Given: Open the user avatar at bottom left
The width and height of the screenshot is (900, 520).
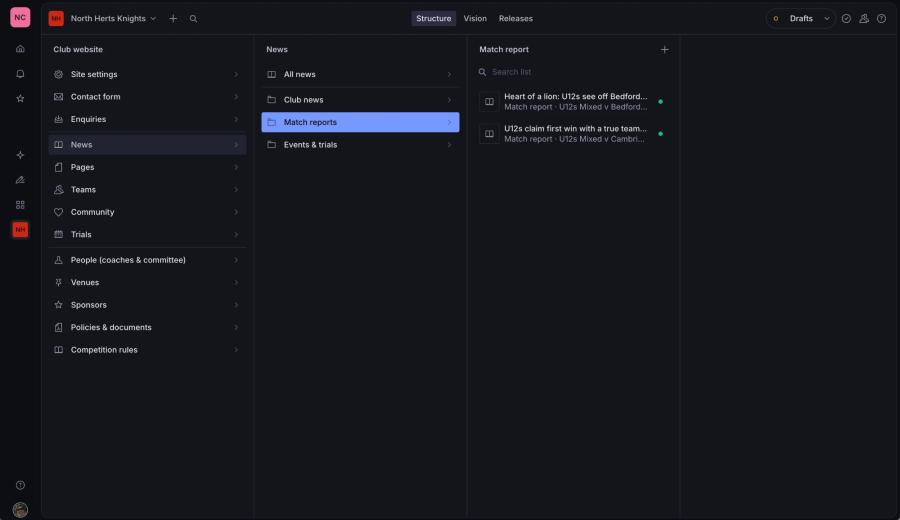Looking at the screenshot, I should [20, 510].
